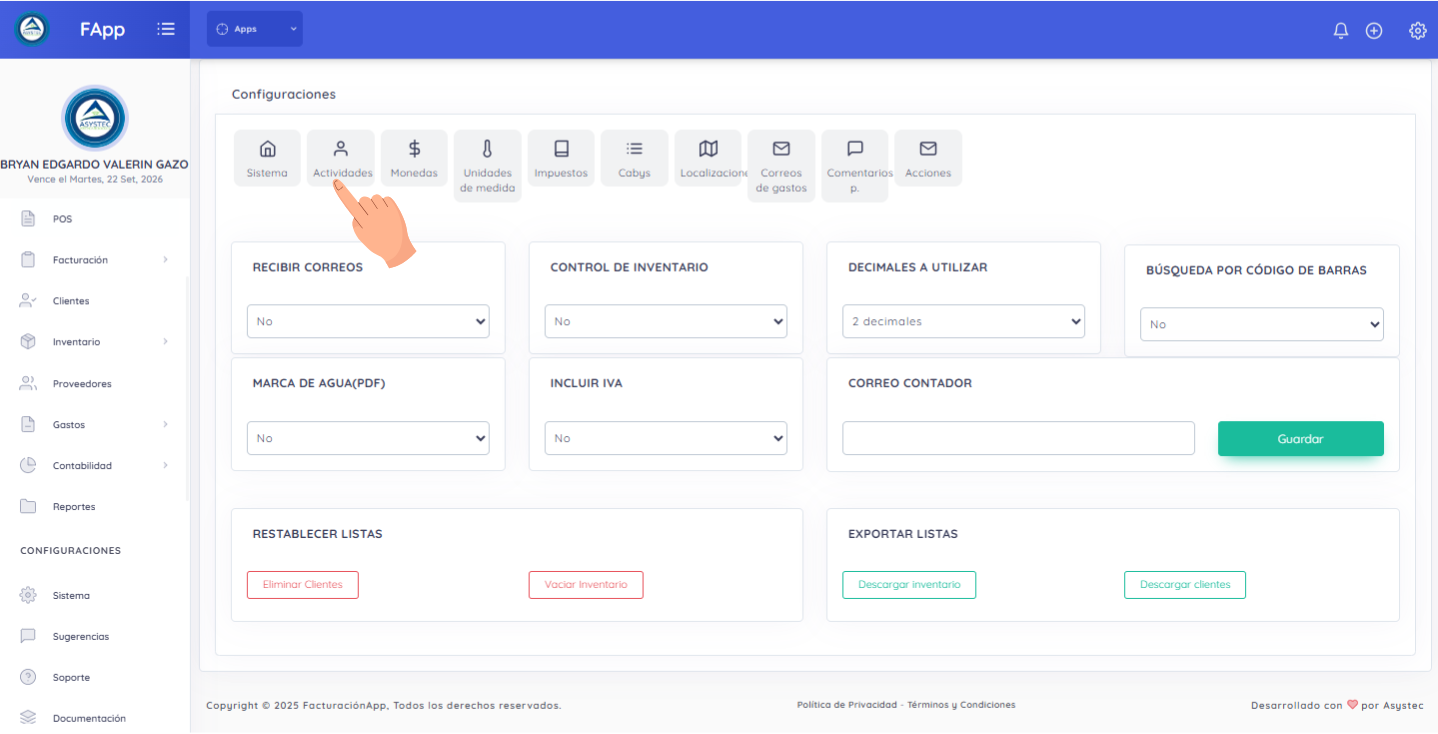Click the Vaciar Inventario button
Image resolution: width=1438 pixels, height=734 pixels.
585,585
